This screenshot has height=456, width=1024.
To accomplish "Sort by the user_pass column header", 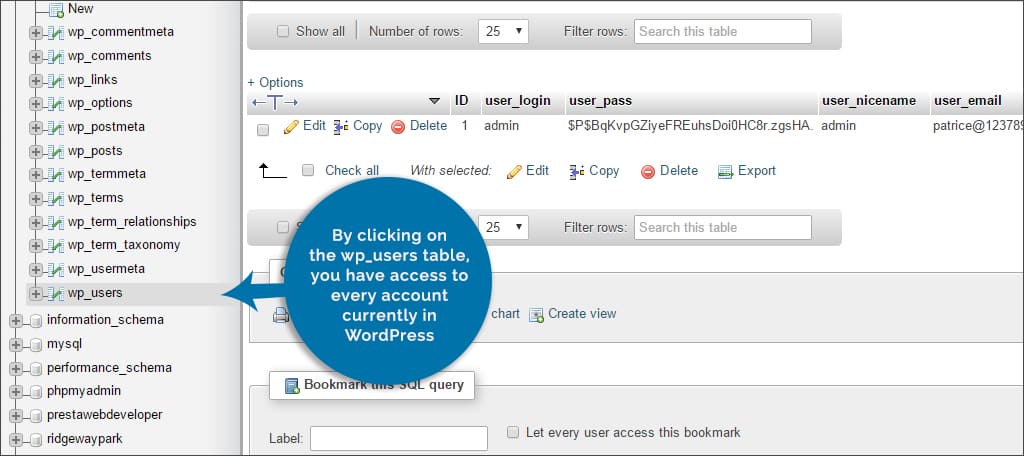I will pyautogui.click(x=600, y=101).
